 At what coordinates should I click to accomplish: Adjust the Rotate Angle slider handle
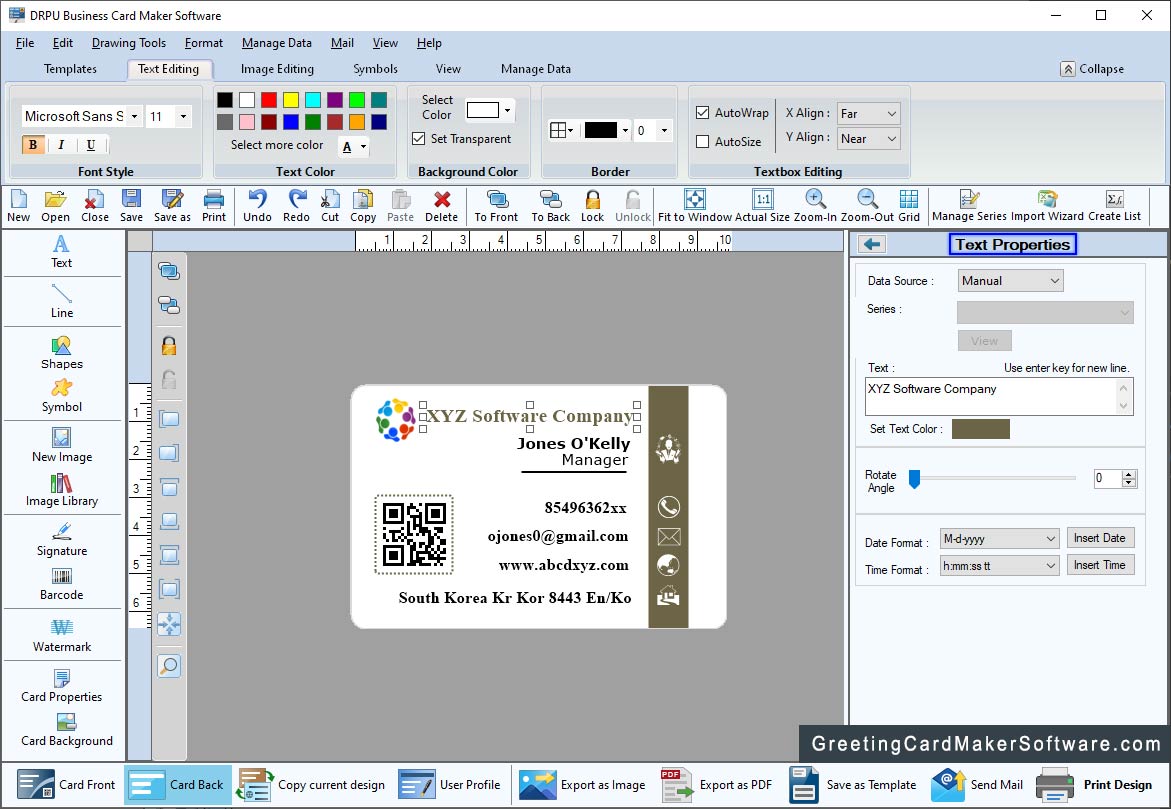(914, 479)
